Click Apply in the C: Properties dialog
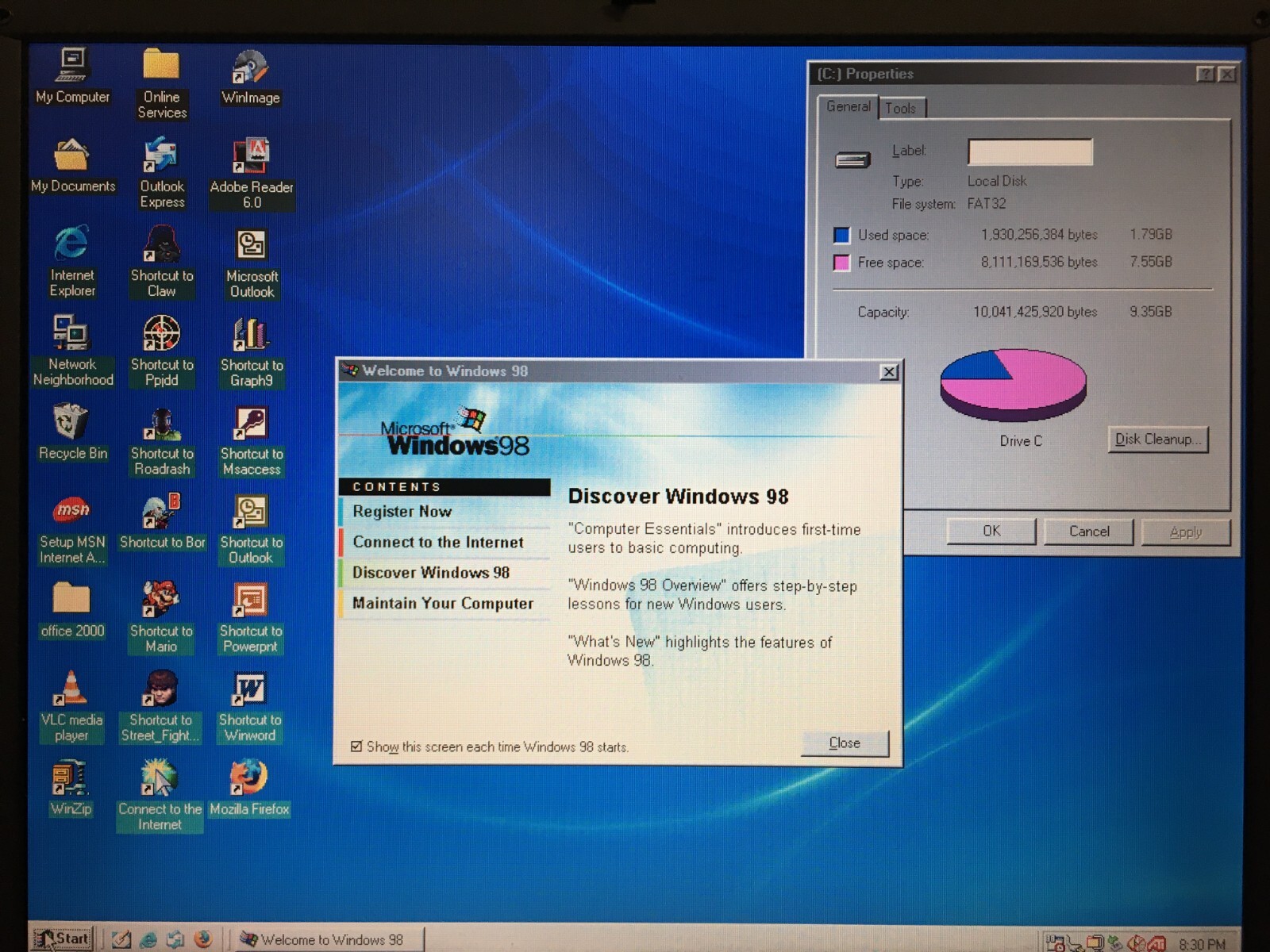This screenshot has height=952, width=1270. pyautogui.click(x=1186, y=532)
